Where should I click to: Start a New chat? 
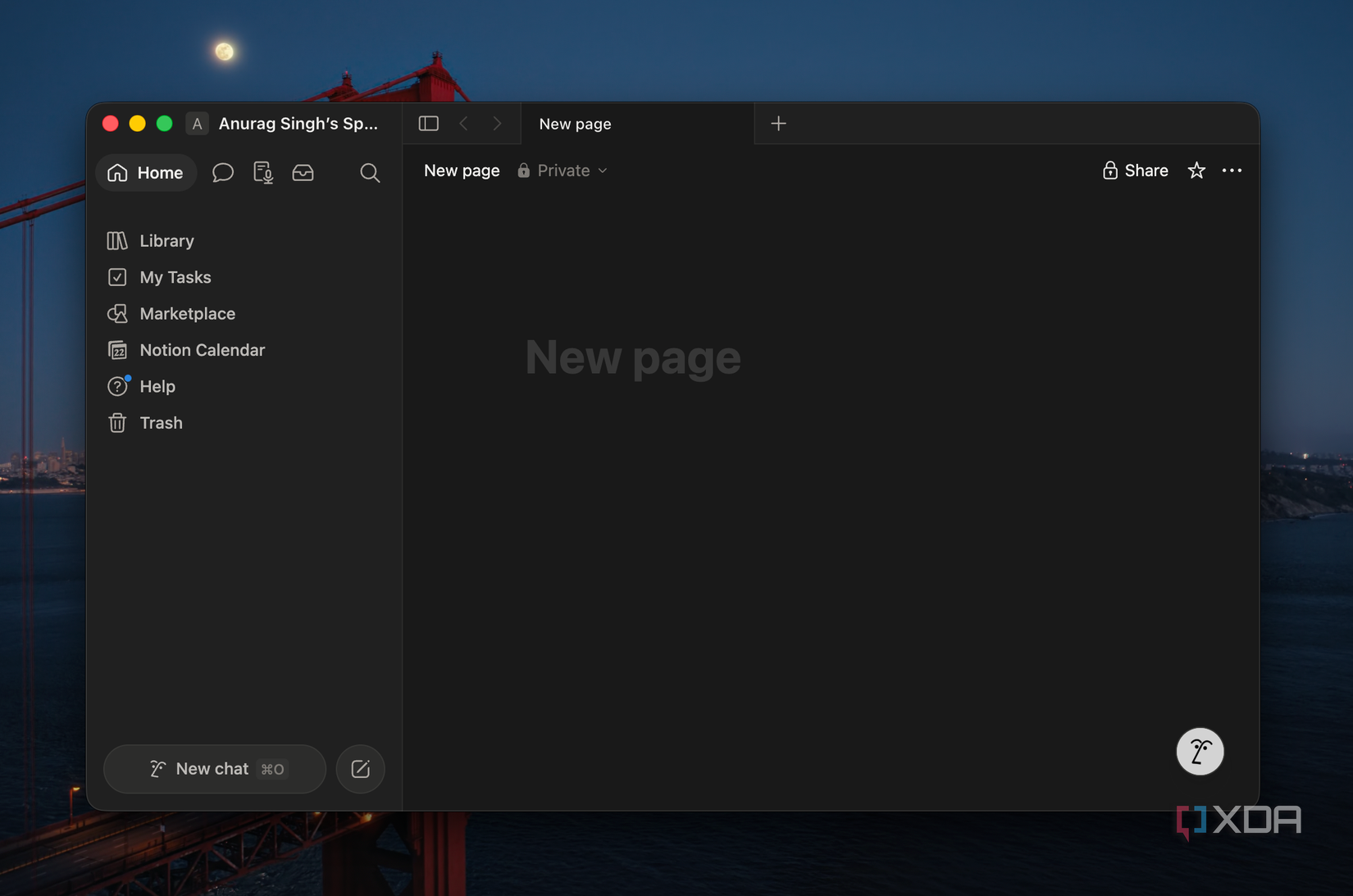(x=215, y=769)
